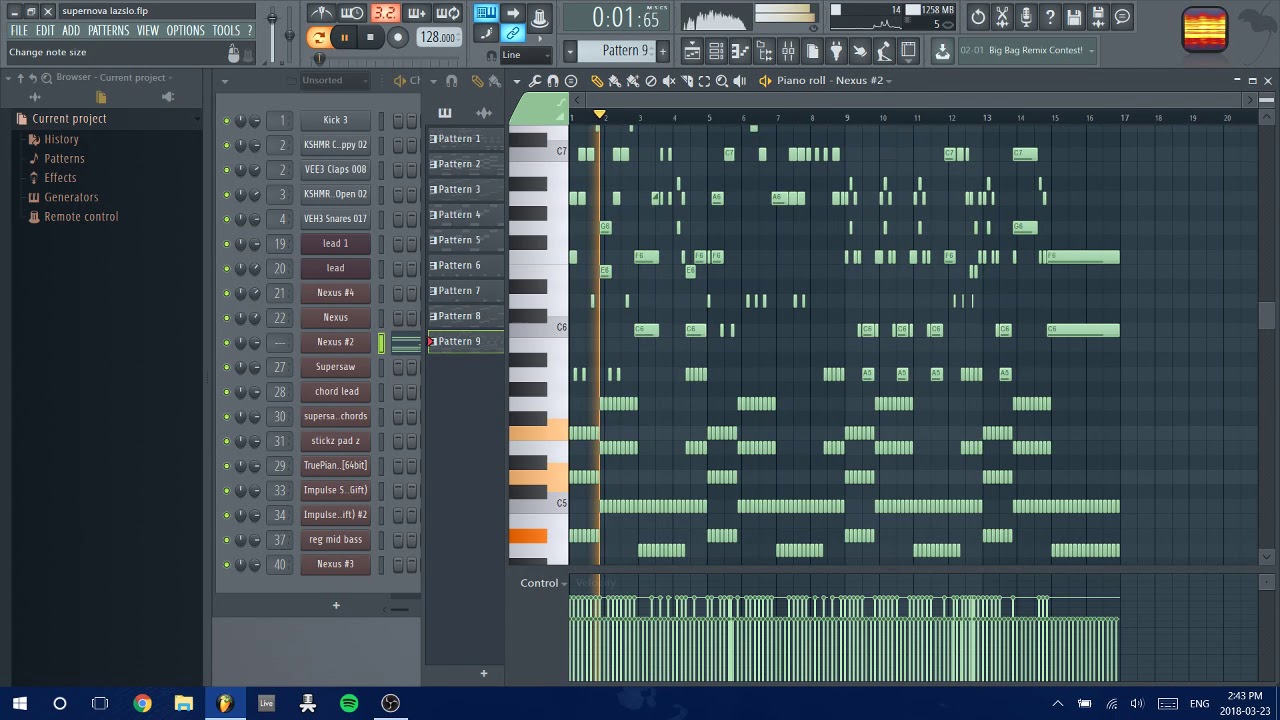
Task: Select the Zoom magnifier tool in piano roll
Action: coord(722,81)
